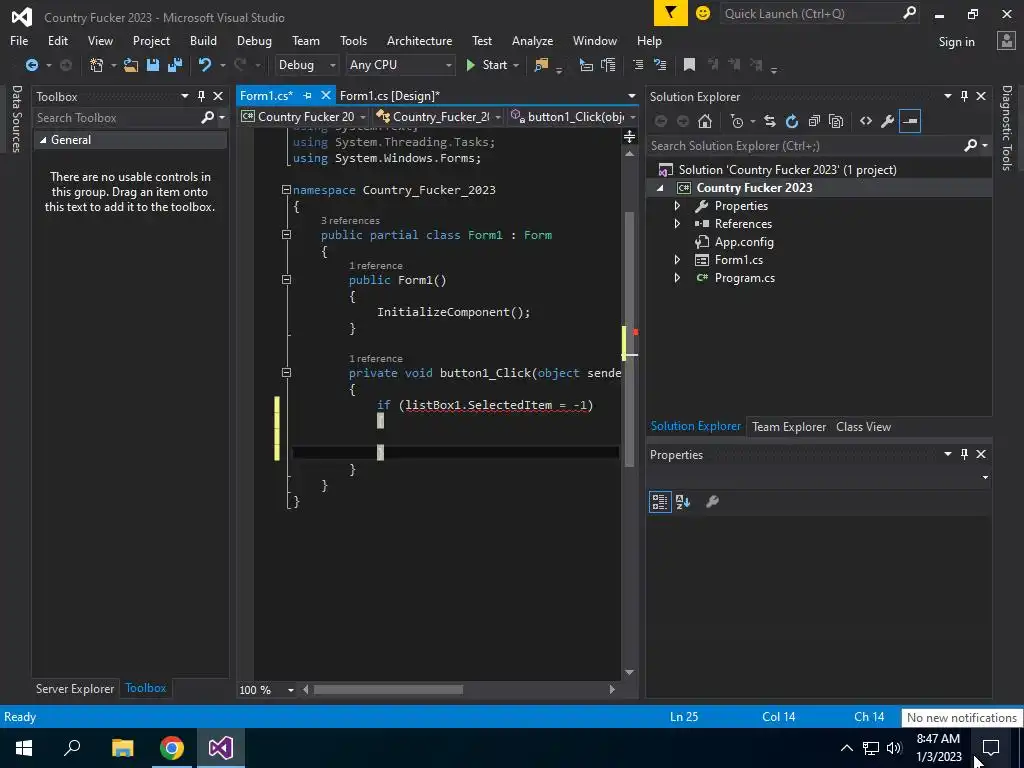The width and height of the screenshot is (1024, 768).
Task: Click the Show All Files icon
Action: (836, 121)
